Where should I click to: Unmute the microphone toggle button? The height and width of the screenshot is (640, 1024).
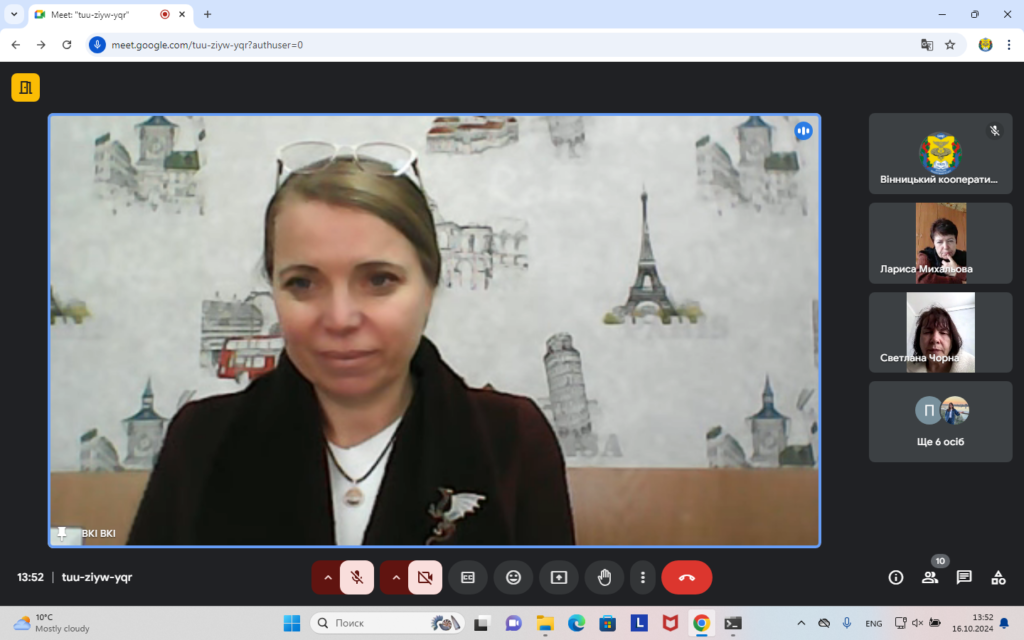[x=357, y=577]
